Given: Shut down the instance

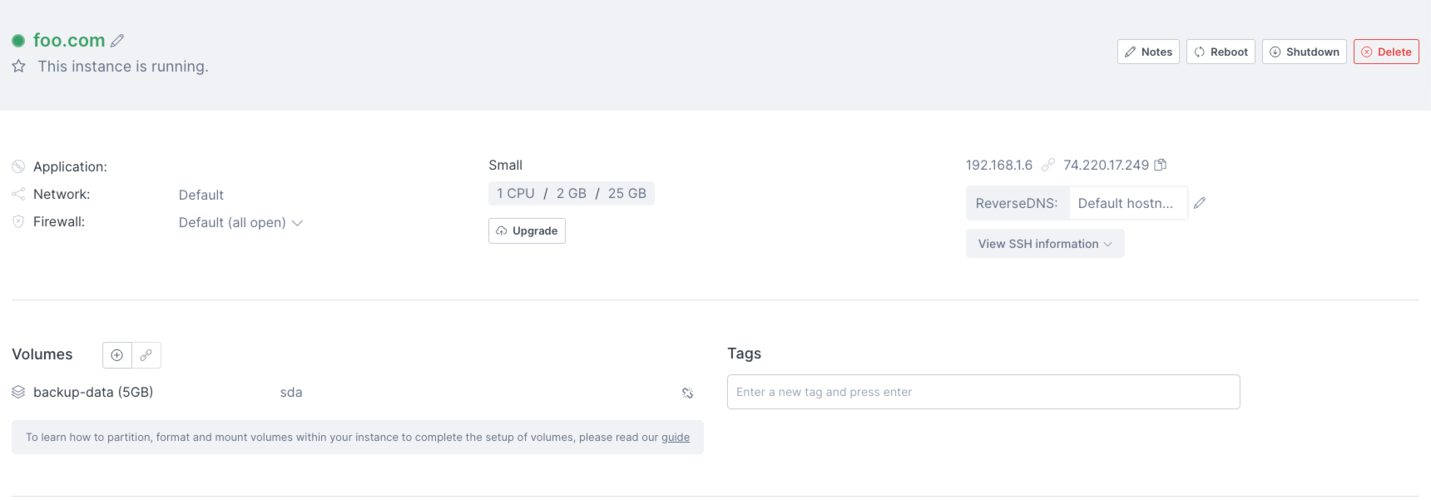Looking at the screenshot, I should coord(1304,52).
